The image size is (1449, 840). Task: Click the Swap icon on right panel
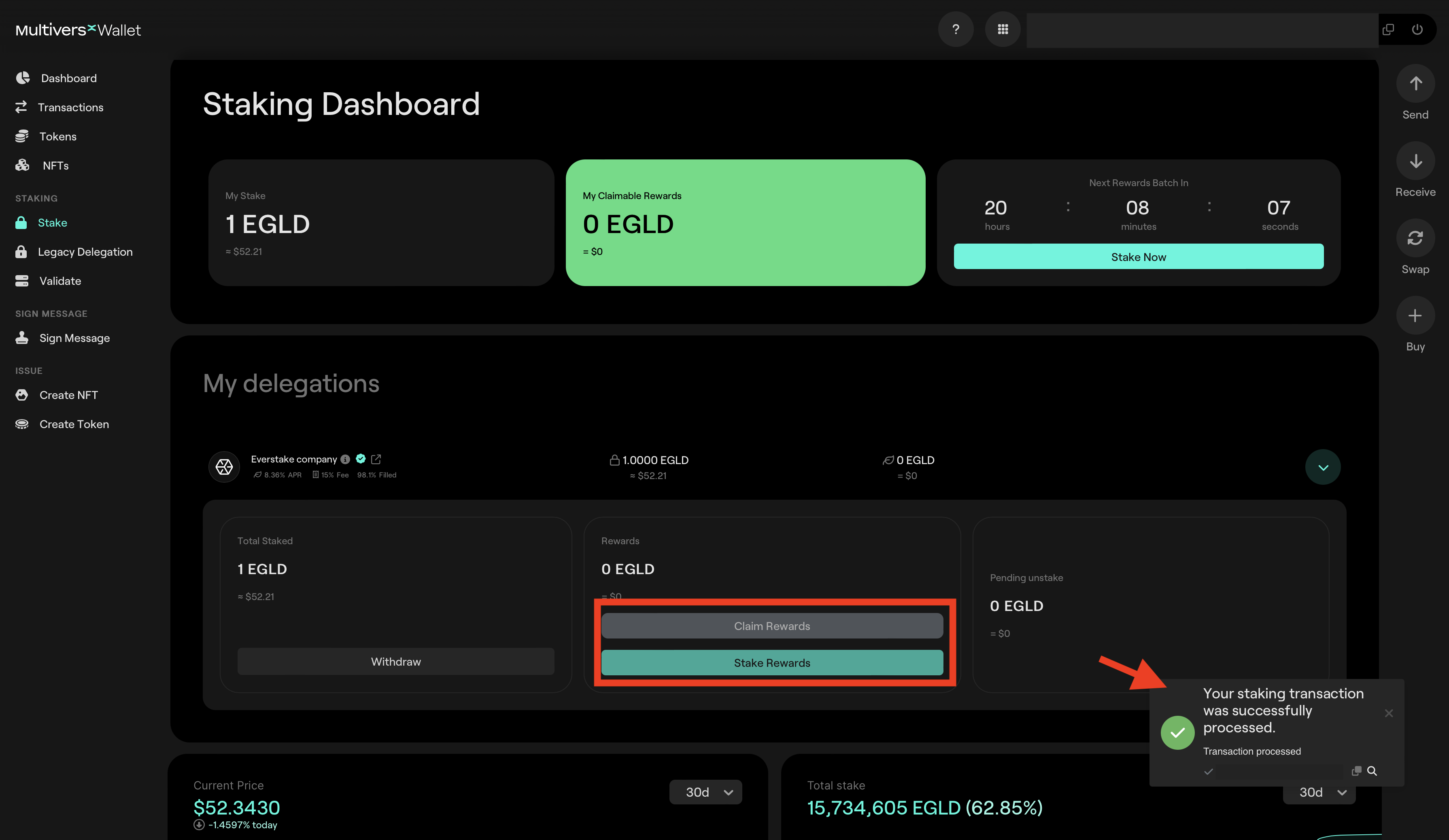coord(1415,238)
